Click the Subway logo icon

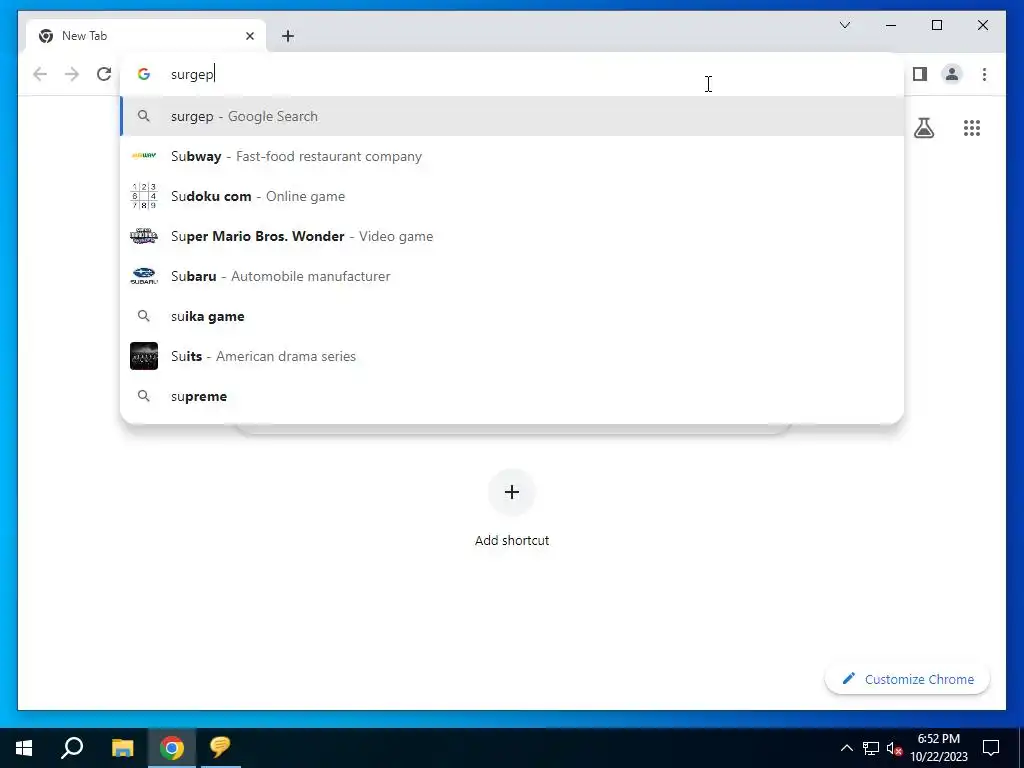(144, 155)
